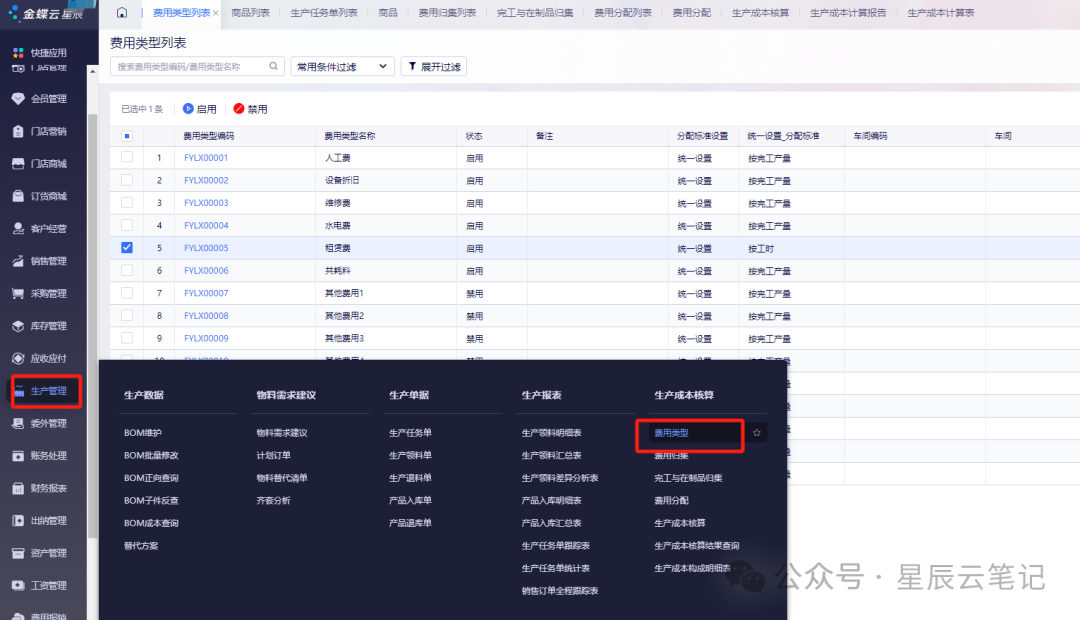Close the 费用类型列表 tab
Image resolution: width=1080 pixels, height=620 pixels.
[216, 13]
